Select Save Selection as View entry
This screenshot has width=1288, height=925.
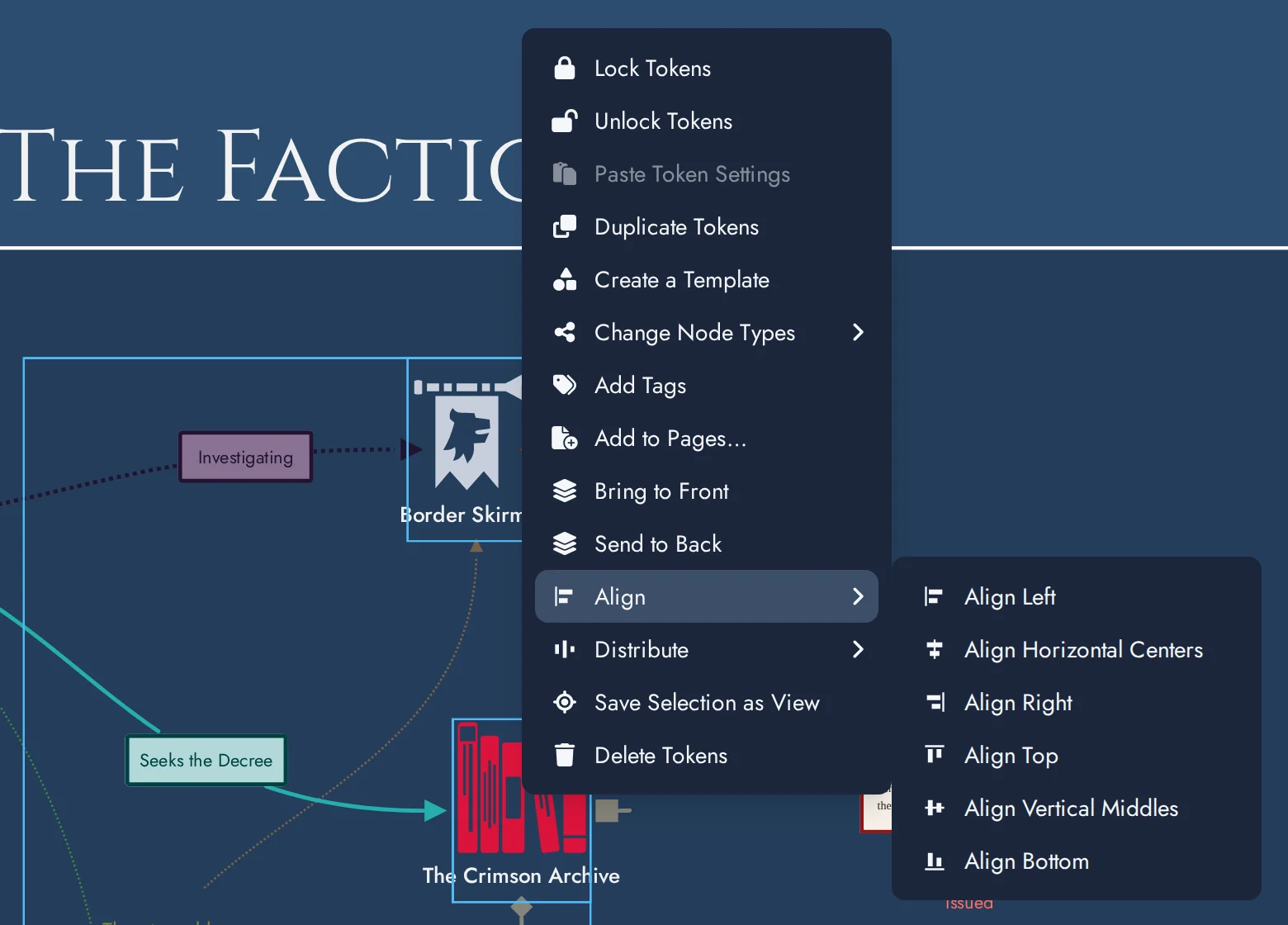click(x=707, y=703)
